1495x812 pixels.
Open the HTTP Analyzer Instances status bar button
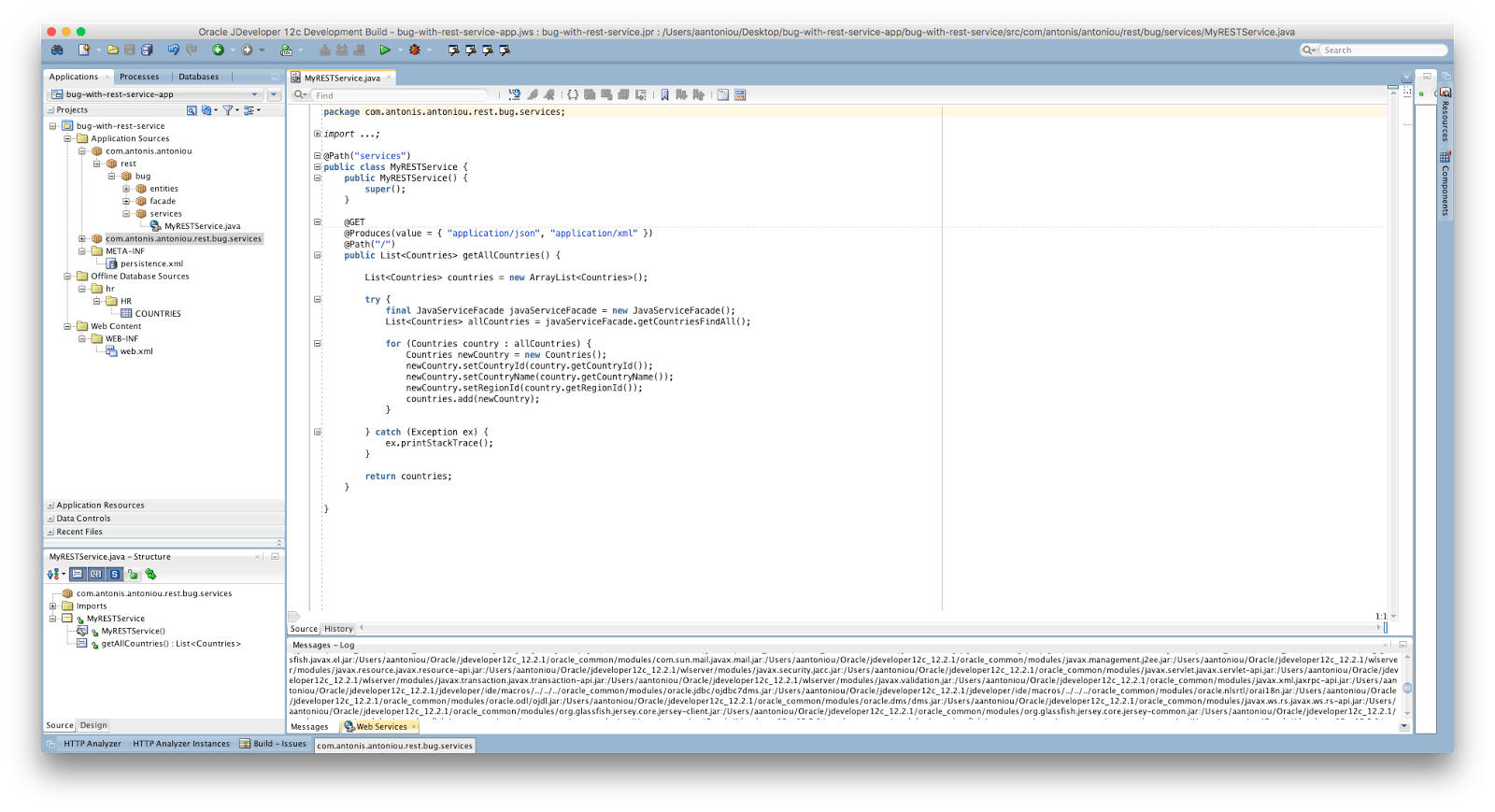click(x=181, y=744)
